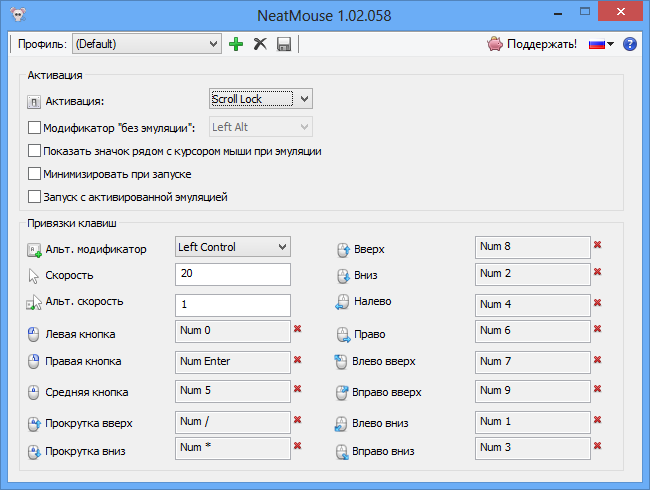Screen dimensions: 650x490
Task: Clear the Num 1 down-left binding
Action: 597,420
